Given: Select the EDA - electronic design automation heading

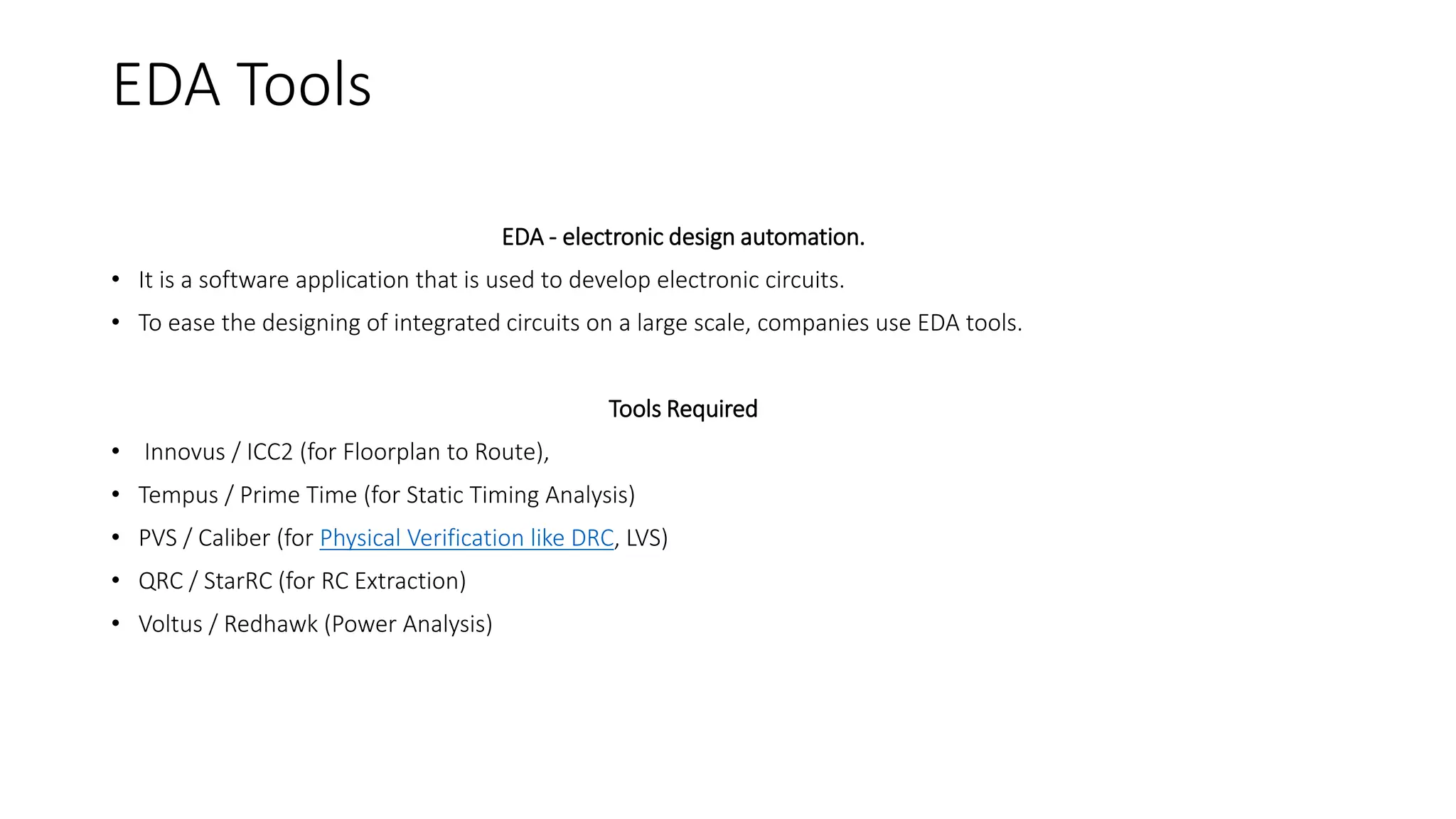Looking at the screenshot, I should [683, 237].
